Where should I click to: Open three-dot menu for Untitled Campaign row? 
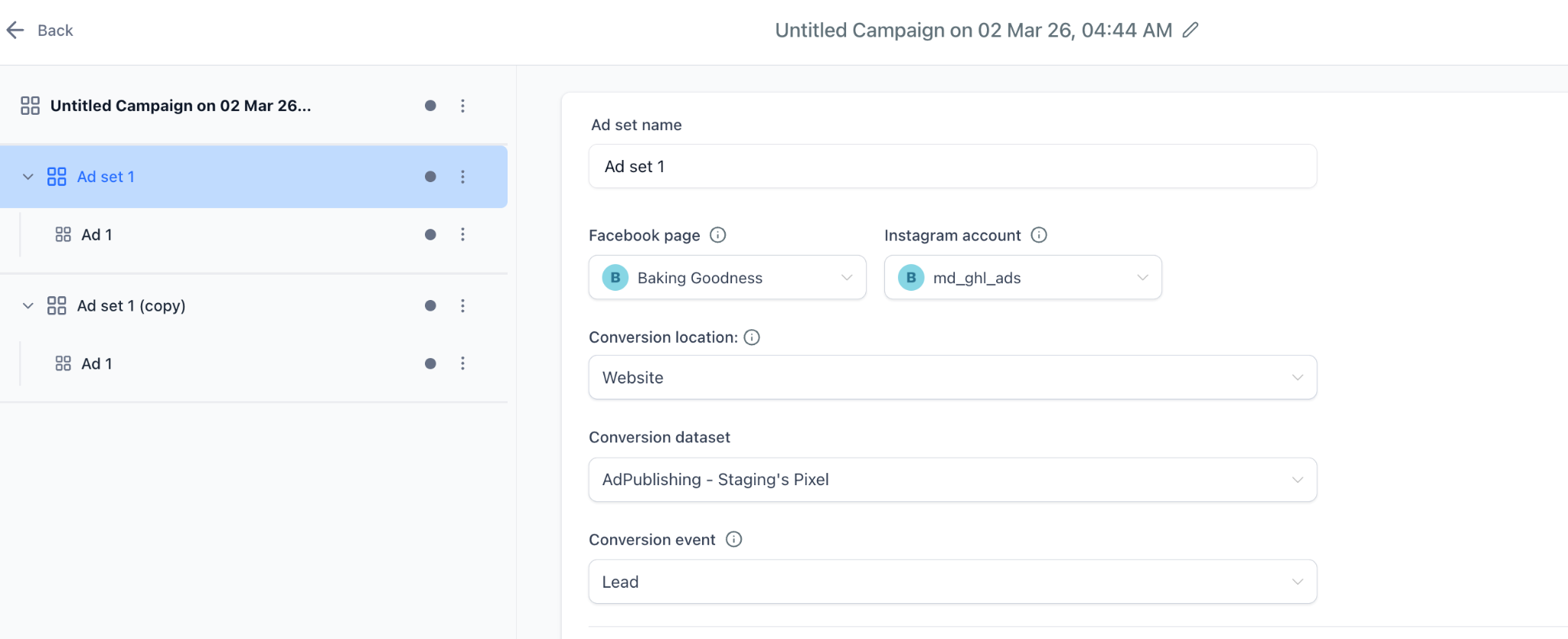tap(462, 106)
